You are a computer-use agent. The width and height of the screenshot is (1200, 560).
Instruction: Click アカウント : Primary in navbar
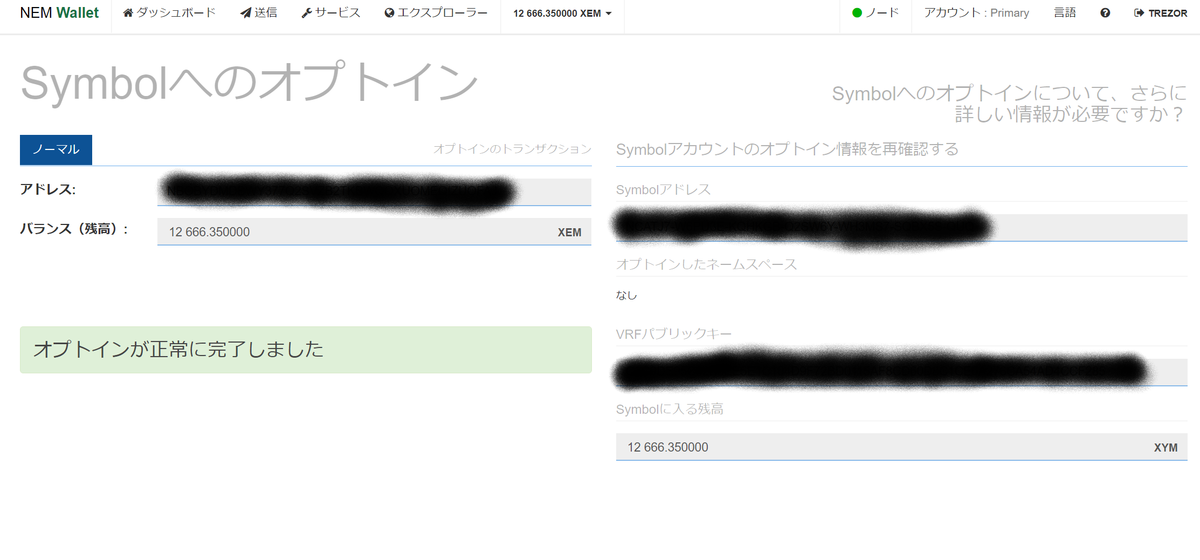point(976,13)
